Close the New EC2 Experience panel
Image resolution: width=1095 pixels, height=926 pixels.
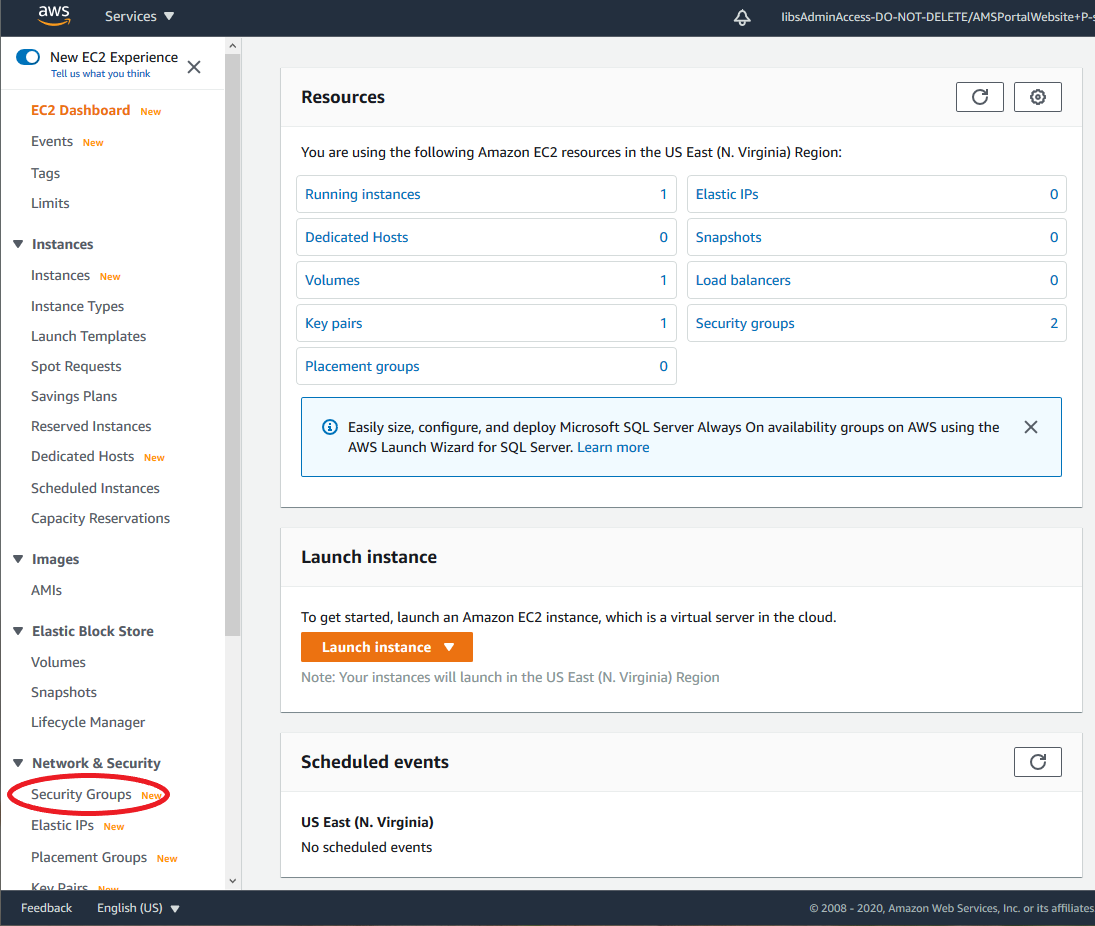pyautogui.click(x=193, y=67)
